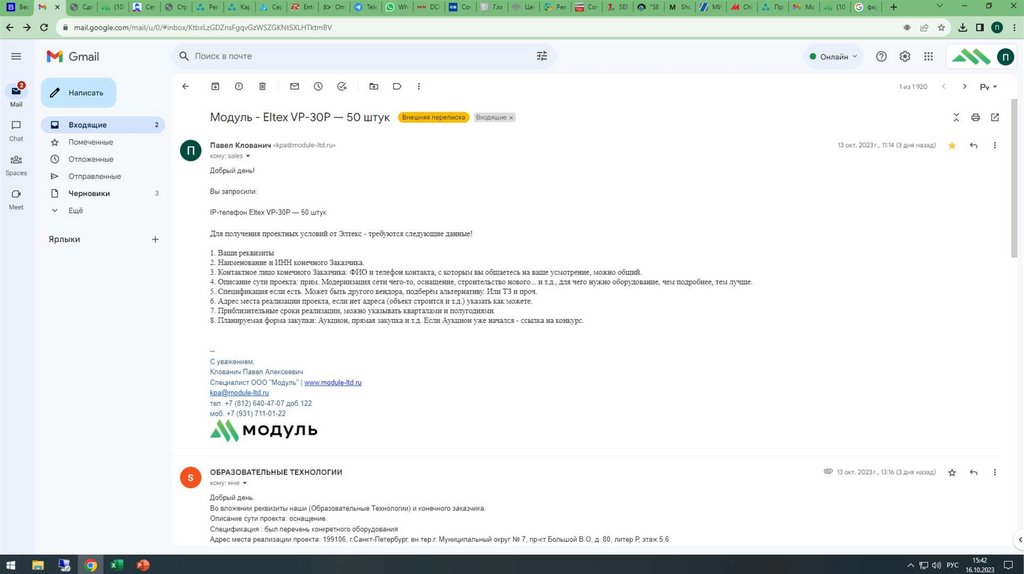The image size is (1024, 574).
Task: Reply to Павел Клованич's message
Action: tap(974, 146)
